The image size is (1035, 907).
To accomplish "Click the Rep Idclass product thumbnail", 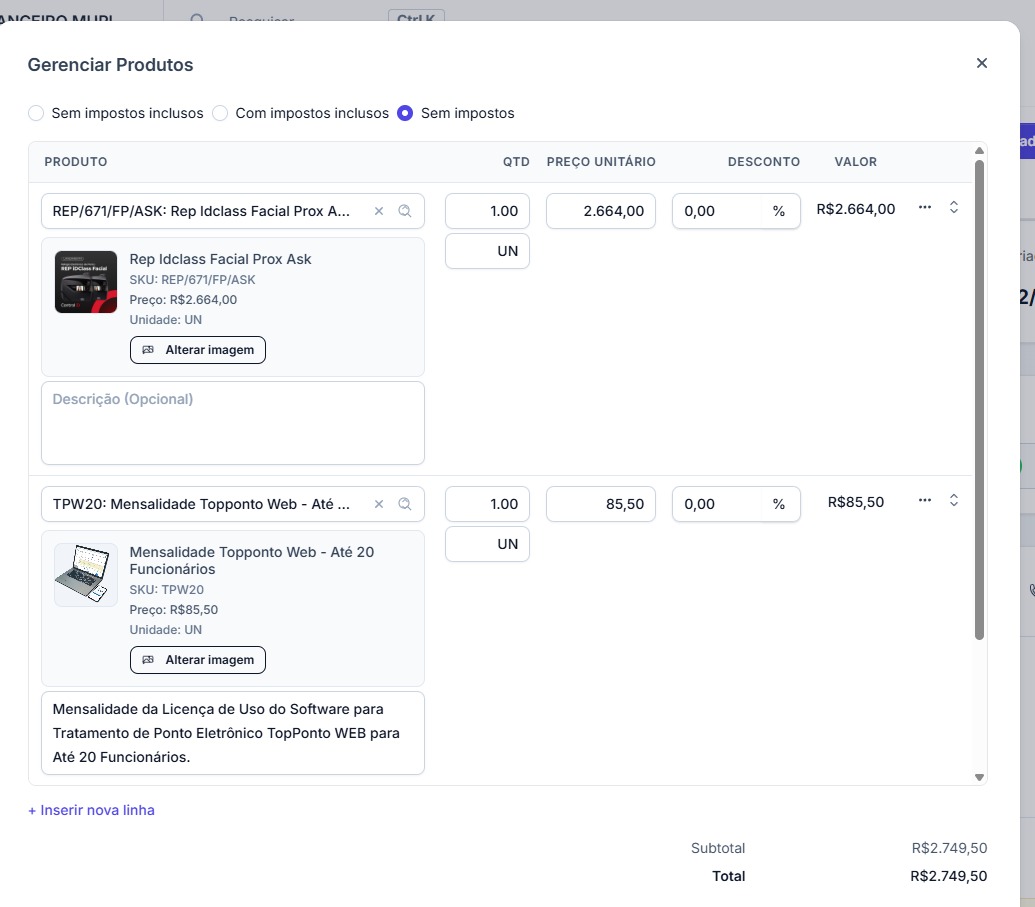I will (86, 282).
